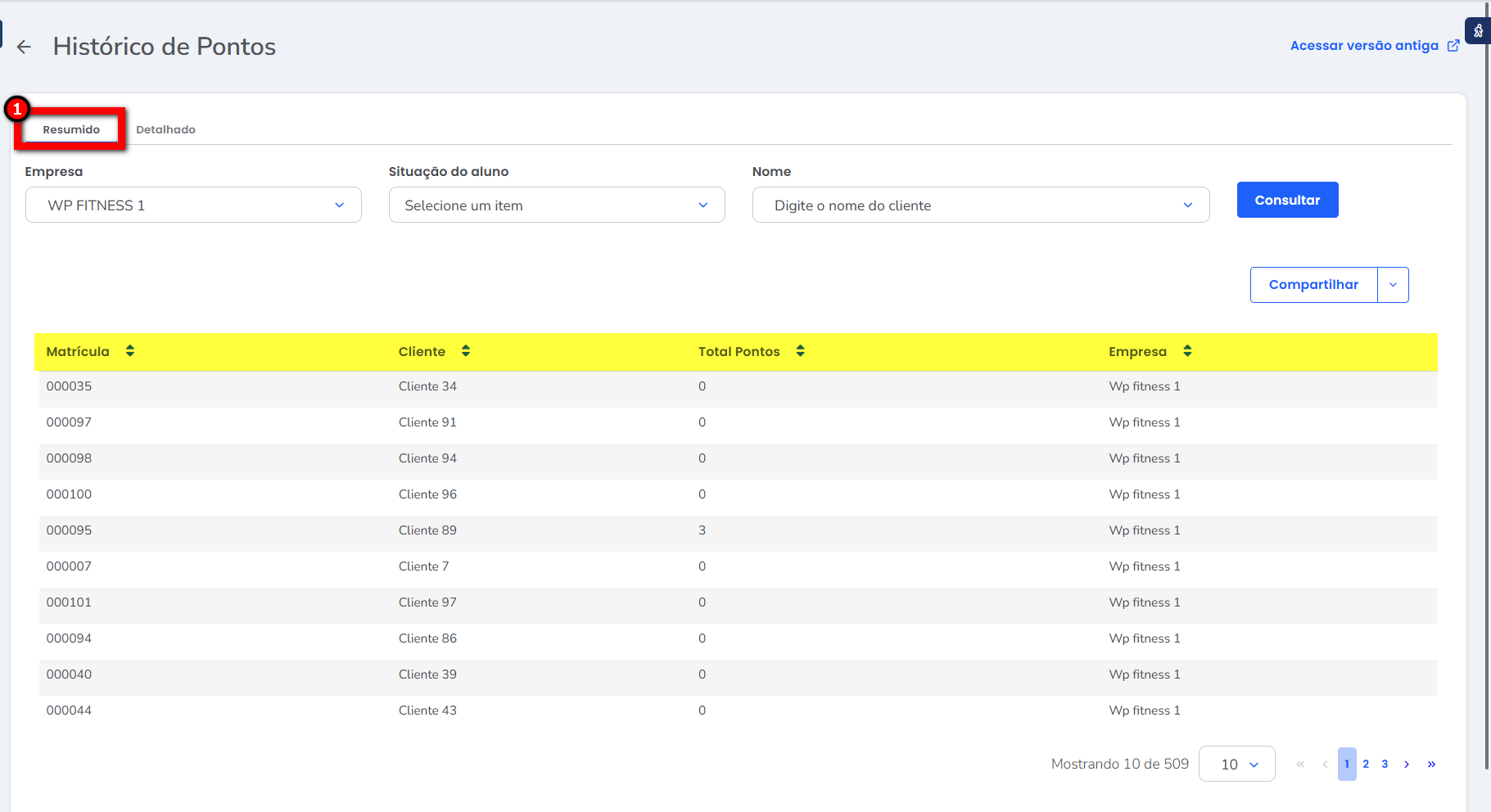Jump to last page with double chevron
The width and height of the screenshot is (1491, 812).
point(1431,765)
